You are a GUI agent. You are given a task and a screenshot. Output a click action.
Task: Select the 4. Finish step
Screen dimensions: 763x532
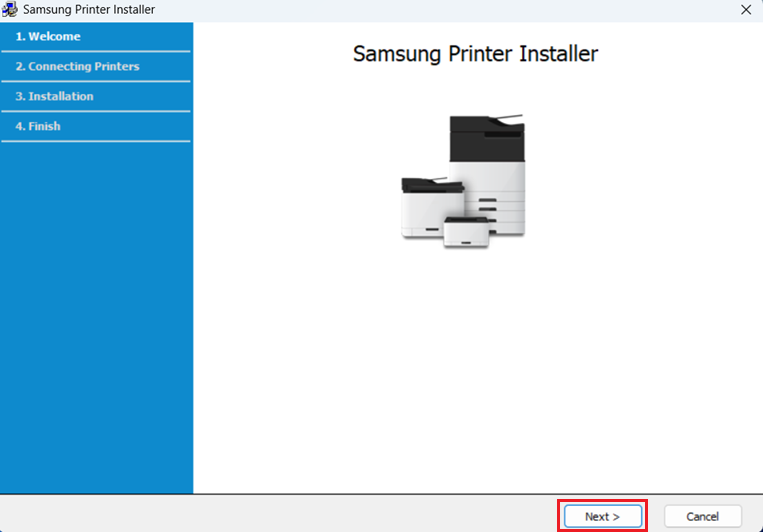tap(38, 126)
